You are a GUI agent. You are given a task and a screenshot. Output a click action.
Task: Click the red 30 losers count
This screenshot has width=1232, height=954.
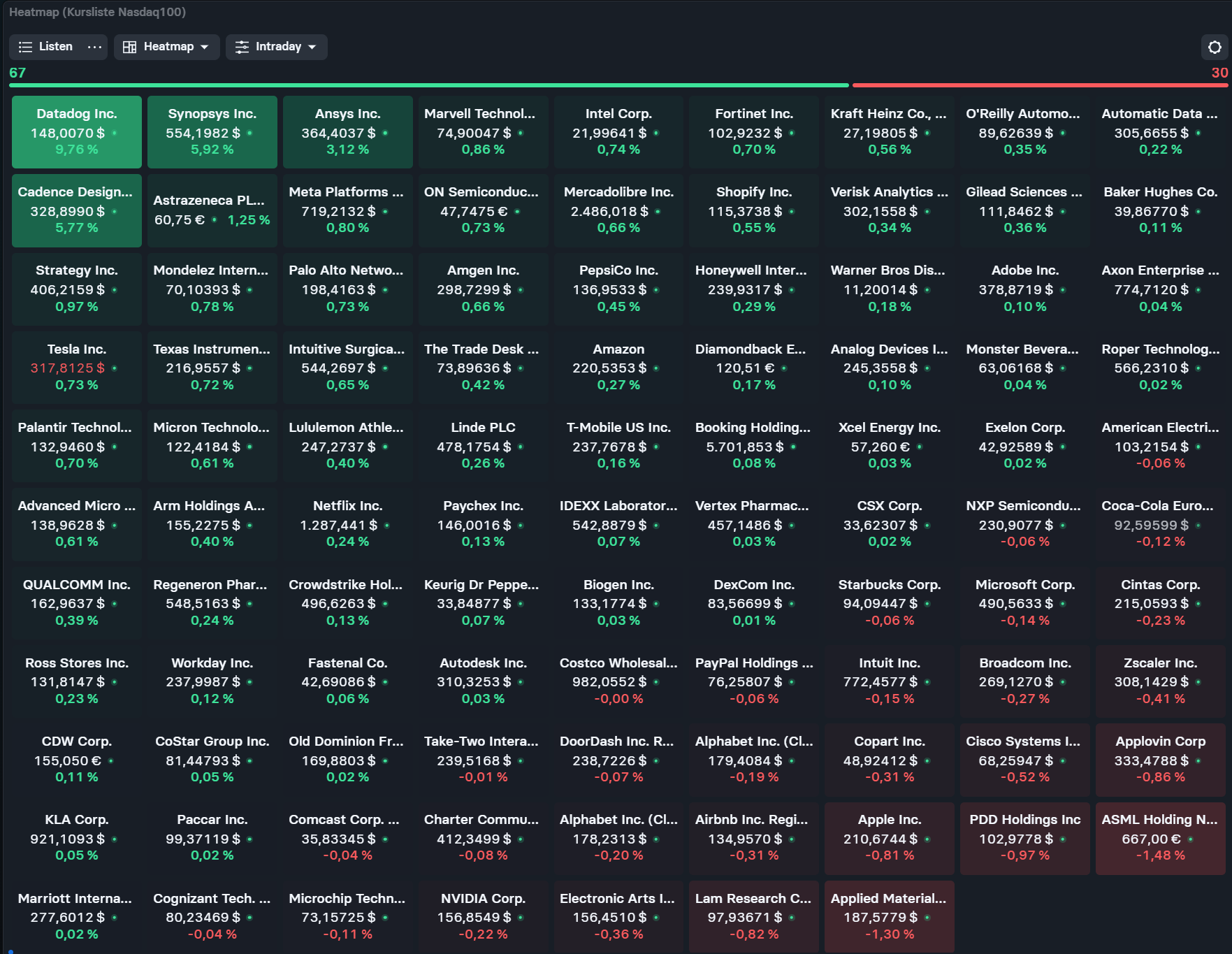(x=1219, y=73)
